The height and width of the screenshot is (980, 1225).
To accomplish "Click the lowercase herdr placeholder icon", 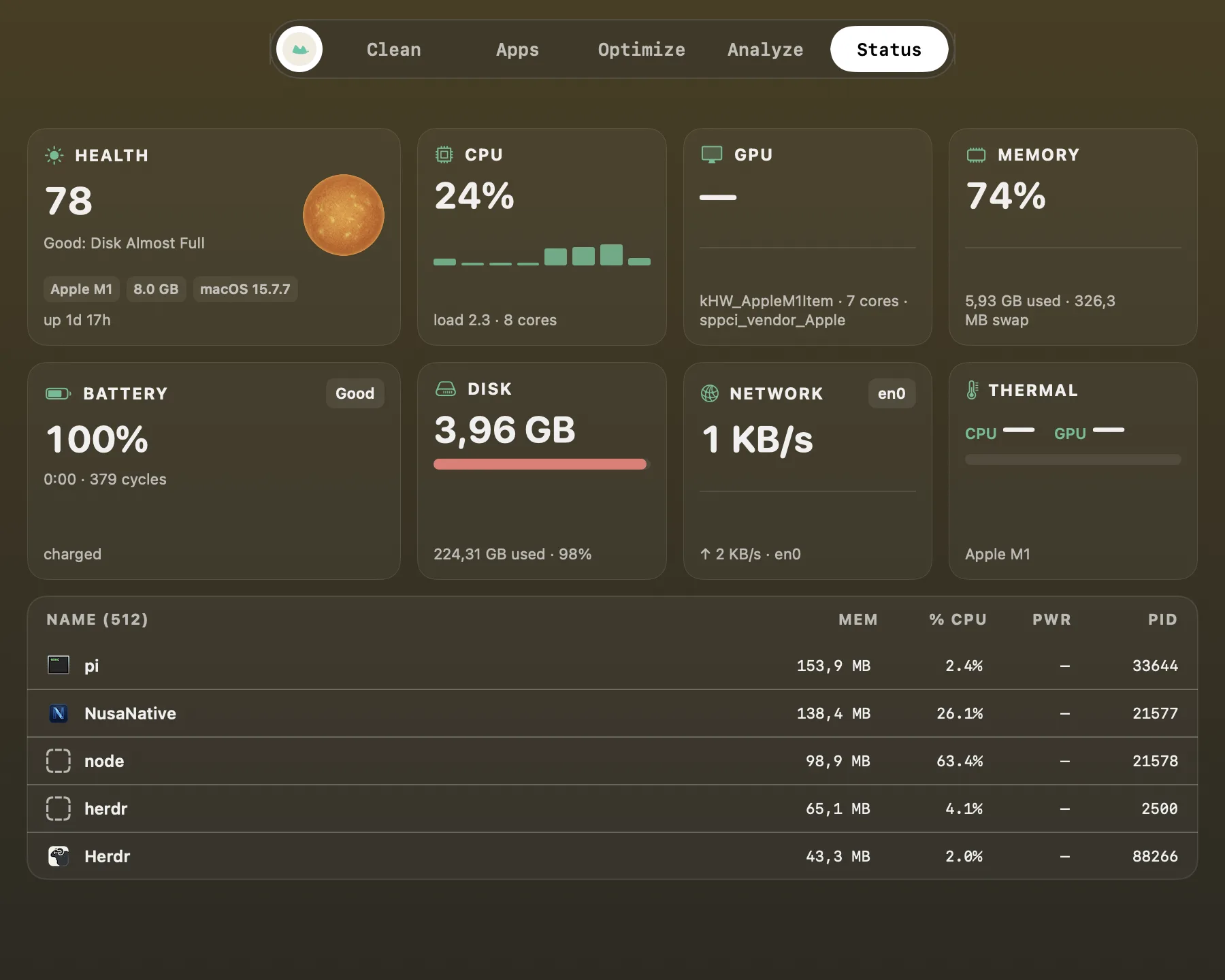I will [x=59, y=808].
